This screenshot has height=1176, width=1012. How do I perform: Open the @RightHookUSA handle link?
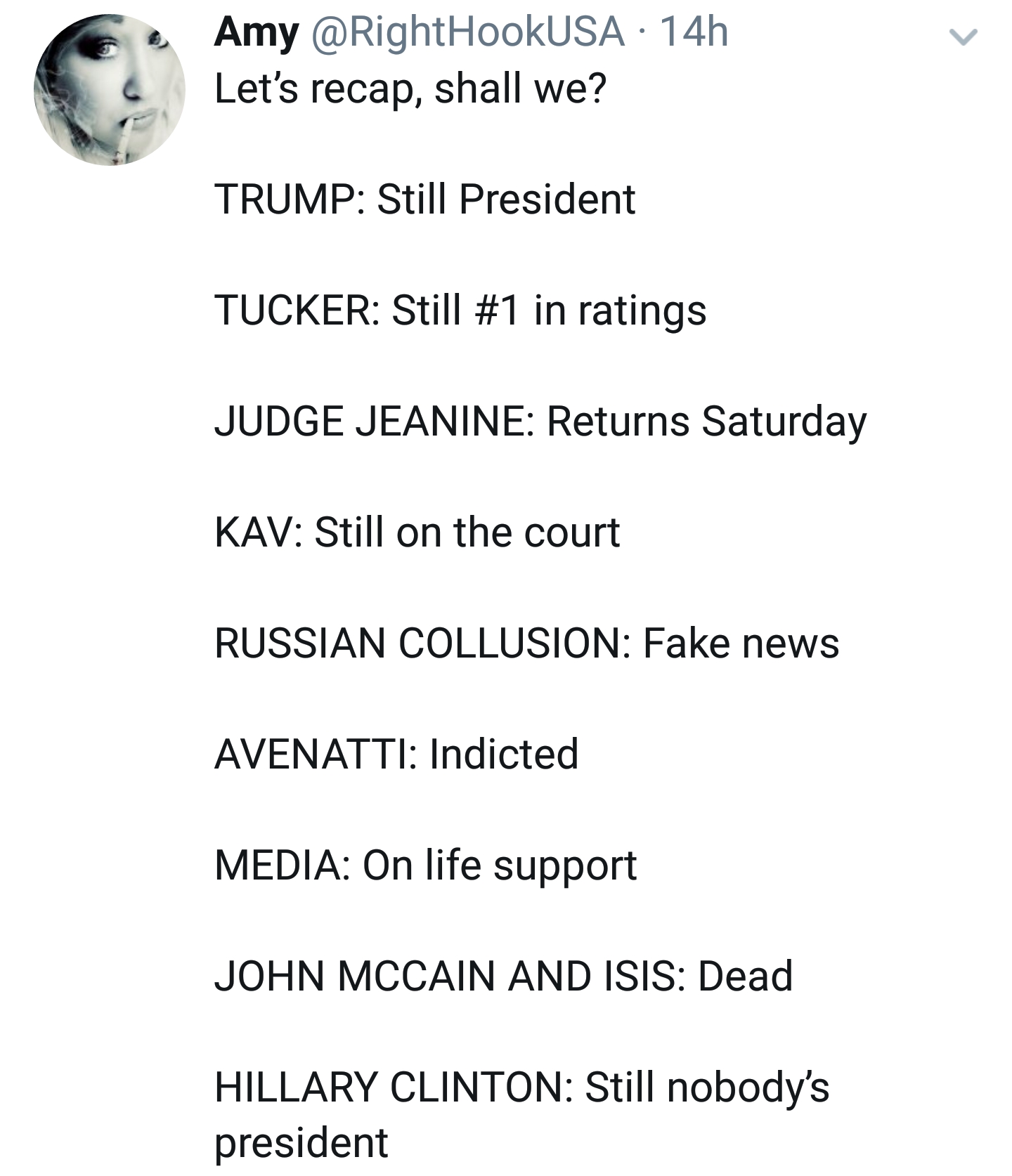coord(467,32)
